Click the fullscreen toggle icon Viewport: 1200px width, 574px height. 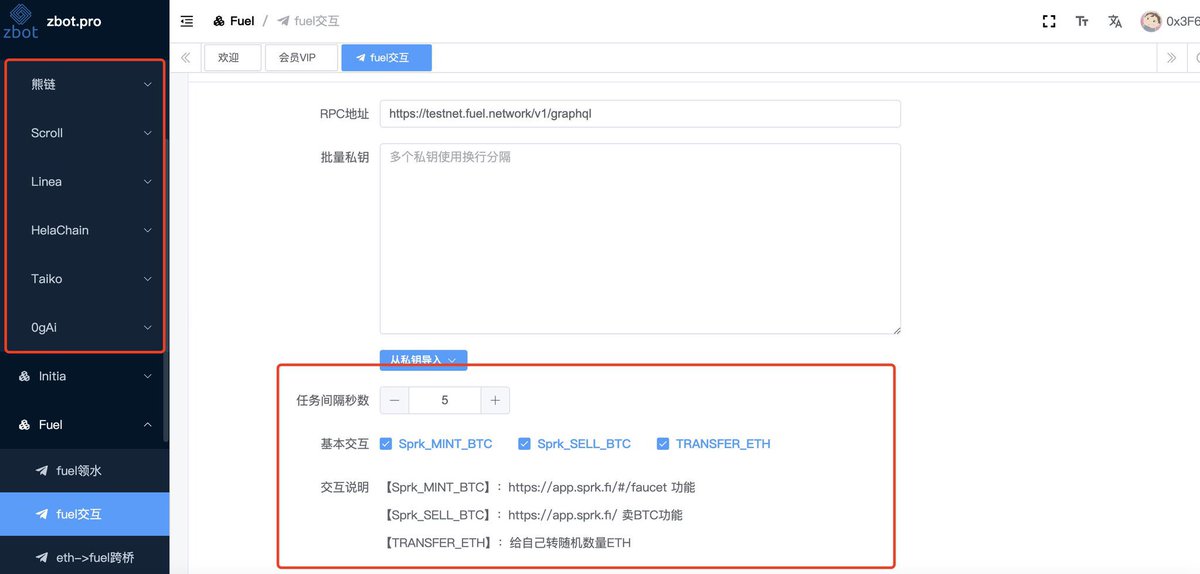[1049, 21]
